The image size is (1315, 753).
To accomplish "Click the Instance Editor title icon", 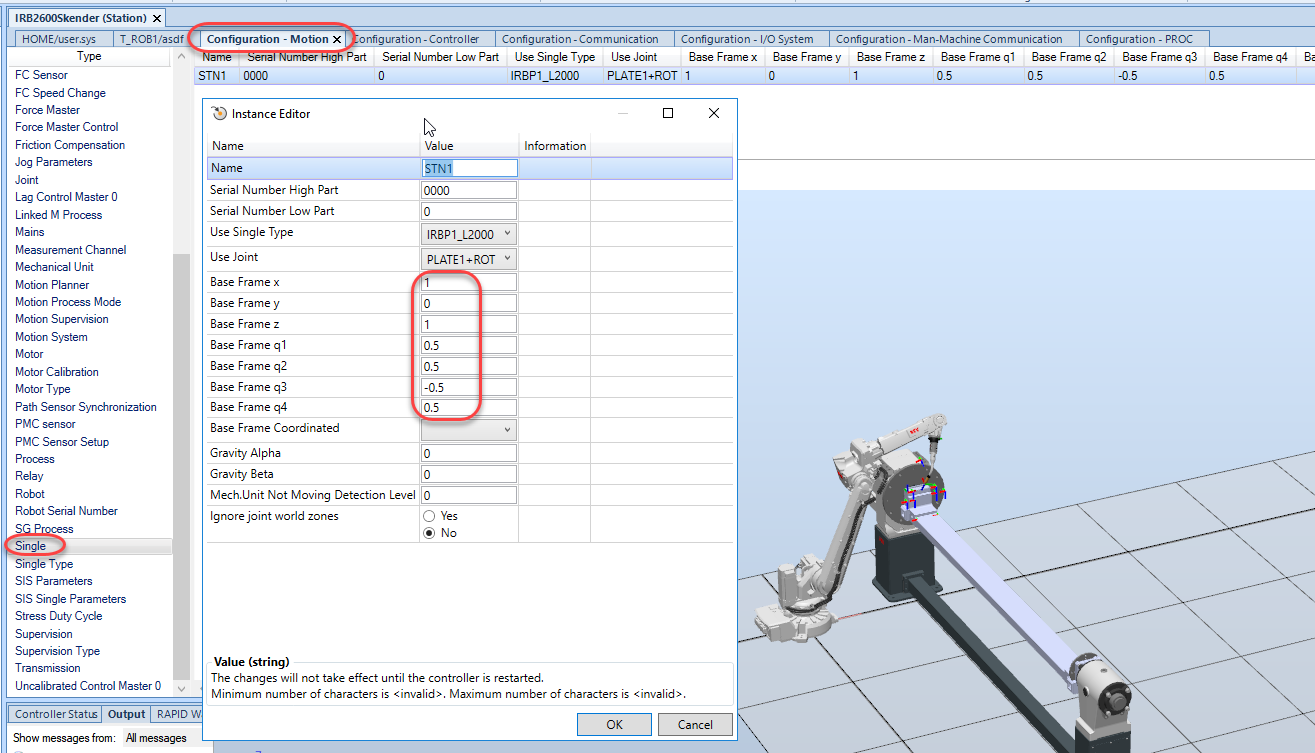I will pyautogui.click(x=219, y=114).
